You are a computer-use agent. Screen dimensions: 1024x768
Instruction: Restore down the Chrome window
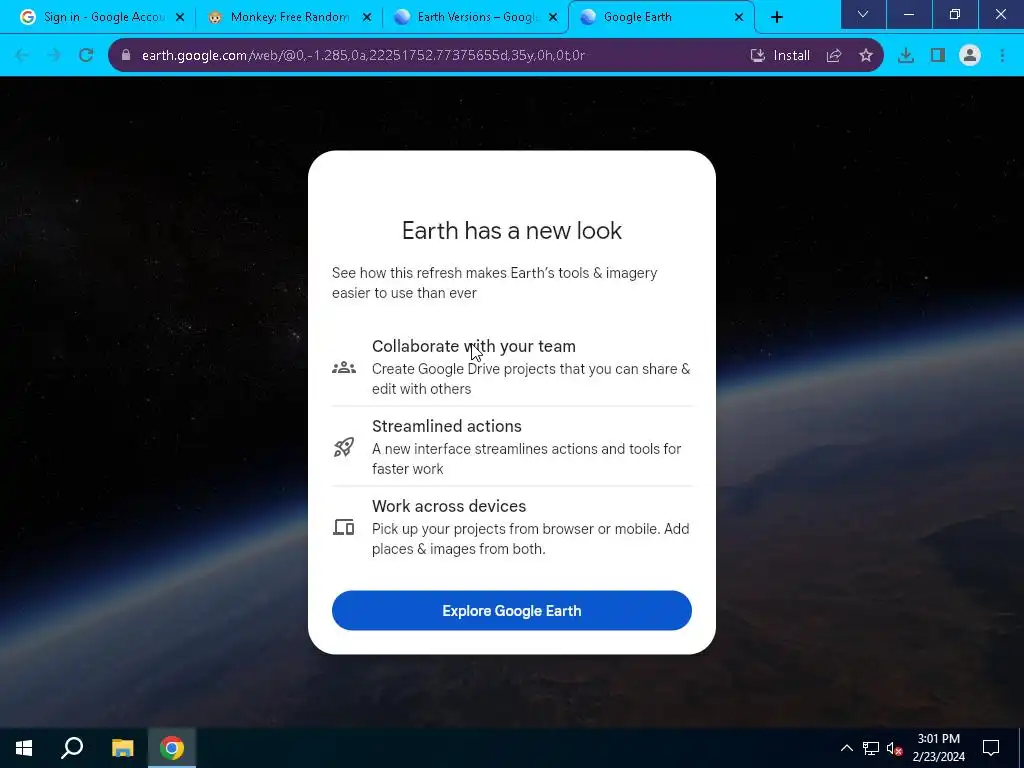click(955, 14)
